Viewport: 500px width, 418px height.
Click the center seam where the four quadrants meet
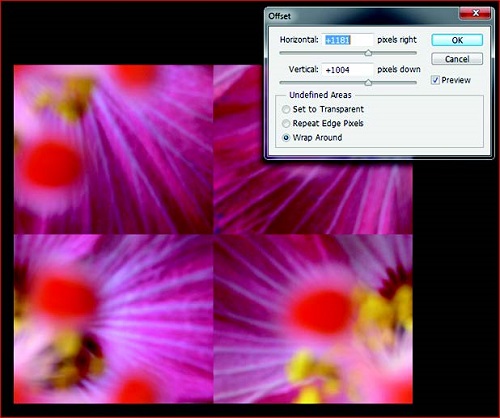(x=213, y=234)
